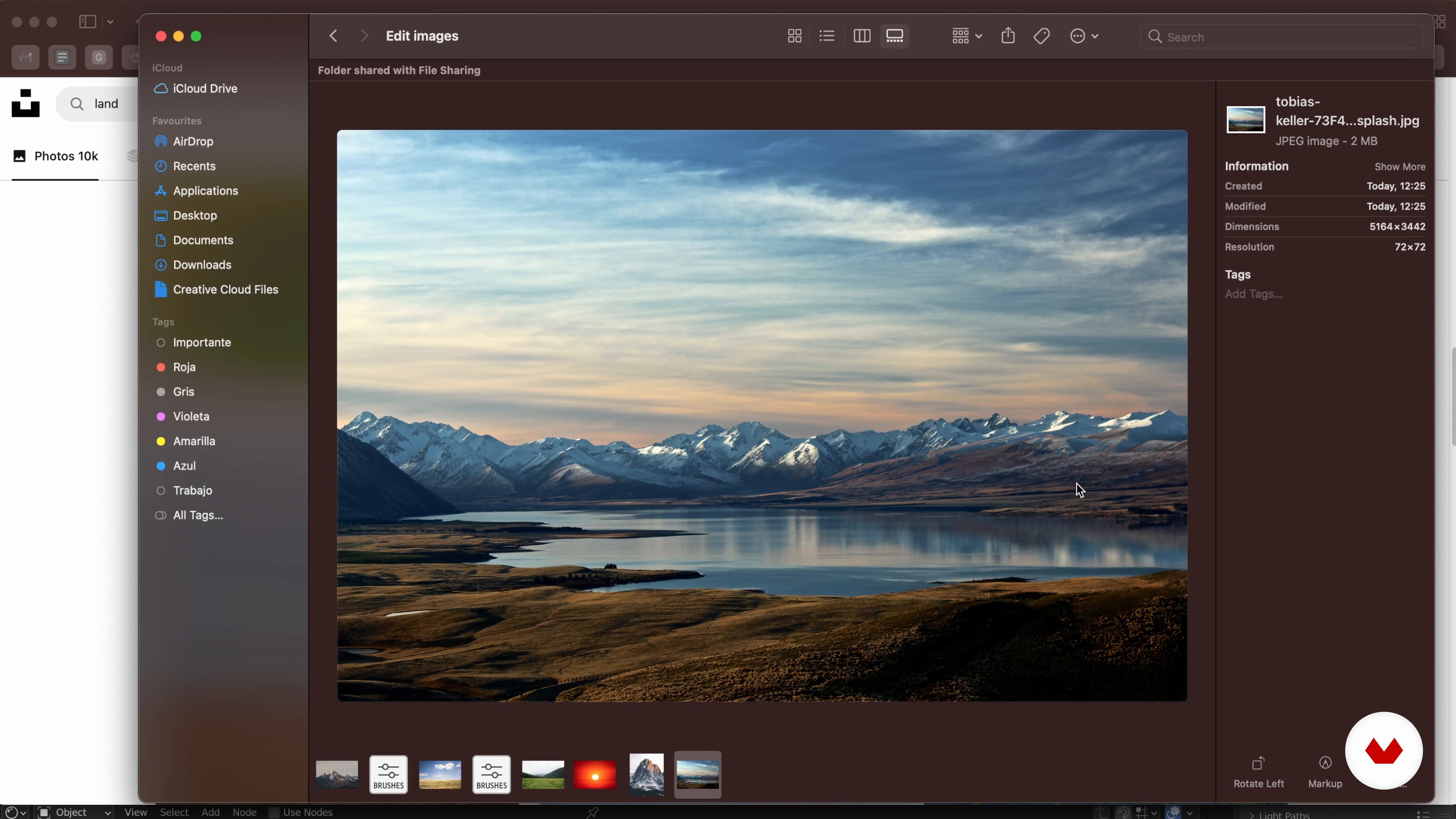Click the Gmail bookmark in browser
This screenshot has width=1456, height=819.
(x=25, y=57)
